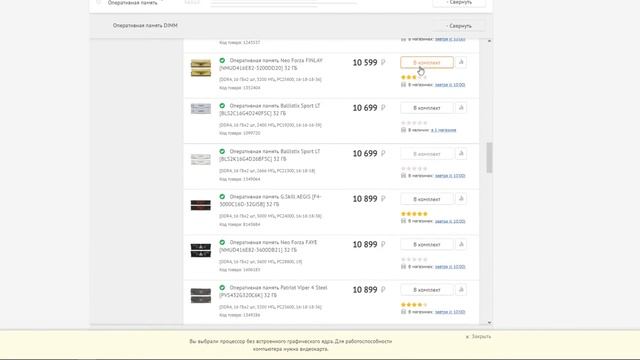
Task: Open Neo Forza FAYE product thumbnail
Action: [201, 250]
